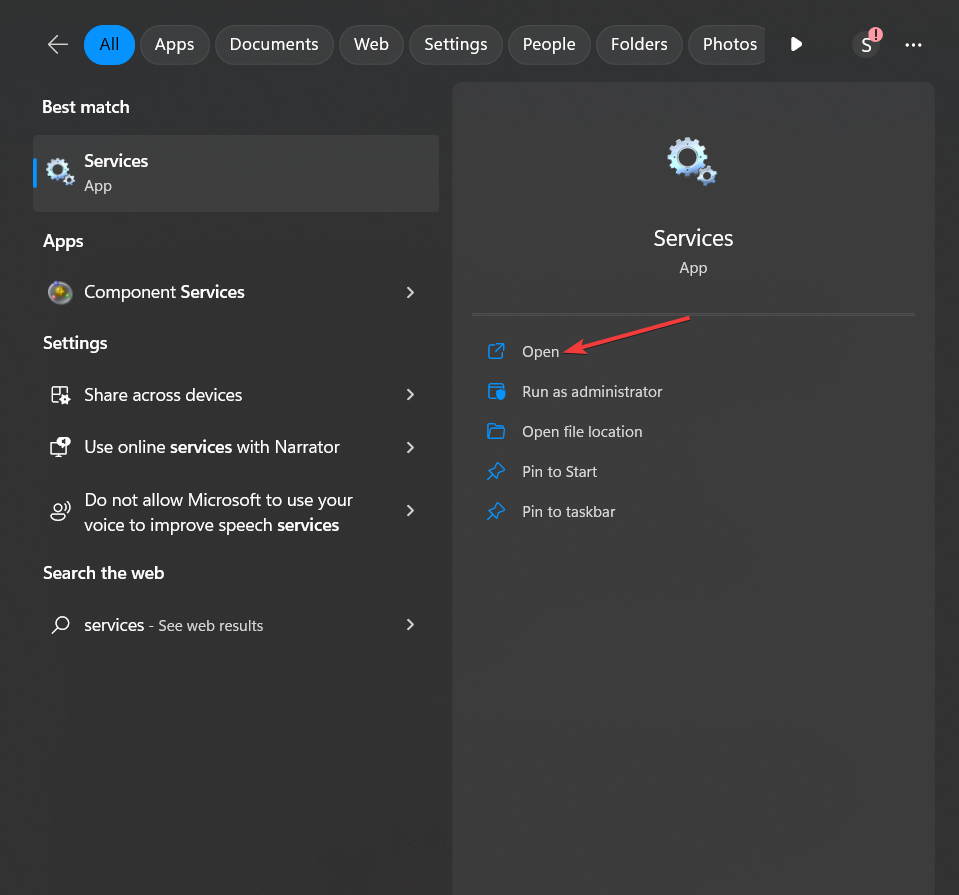Open the three-dot more options menu
The width and height of the screenshot is (959, 895).
(x=913, y=45)
